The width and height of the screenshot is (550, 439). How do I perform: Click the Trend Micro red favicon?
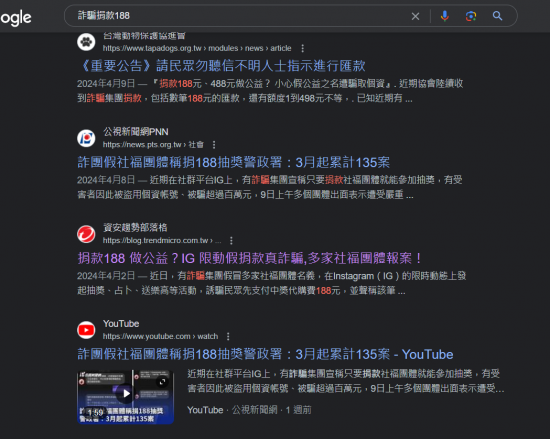[x=86, y=234]
